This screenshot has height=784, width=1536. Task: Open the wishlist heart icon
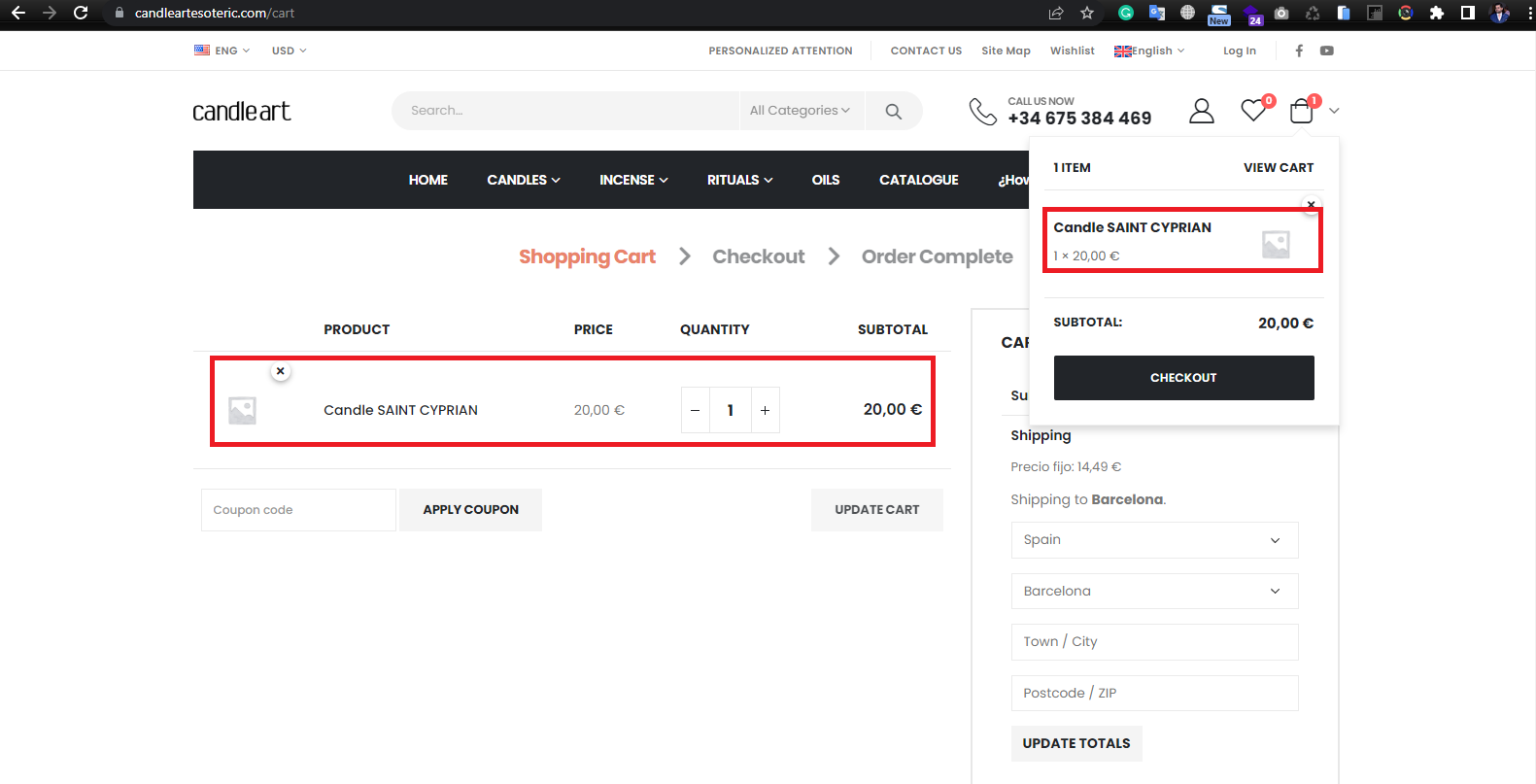coord(1254,111)
